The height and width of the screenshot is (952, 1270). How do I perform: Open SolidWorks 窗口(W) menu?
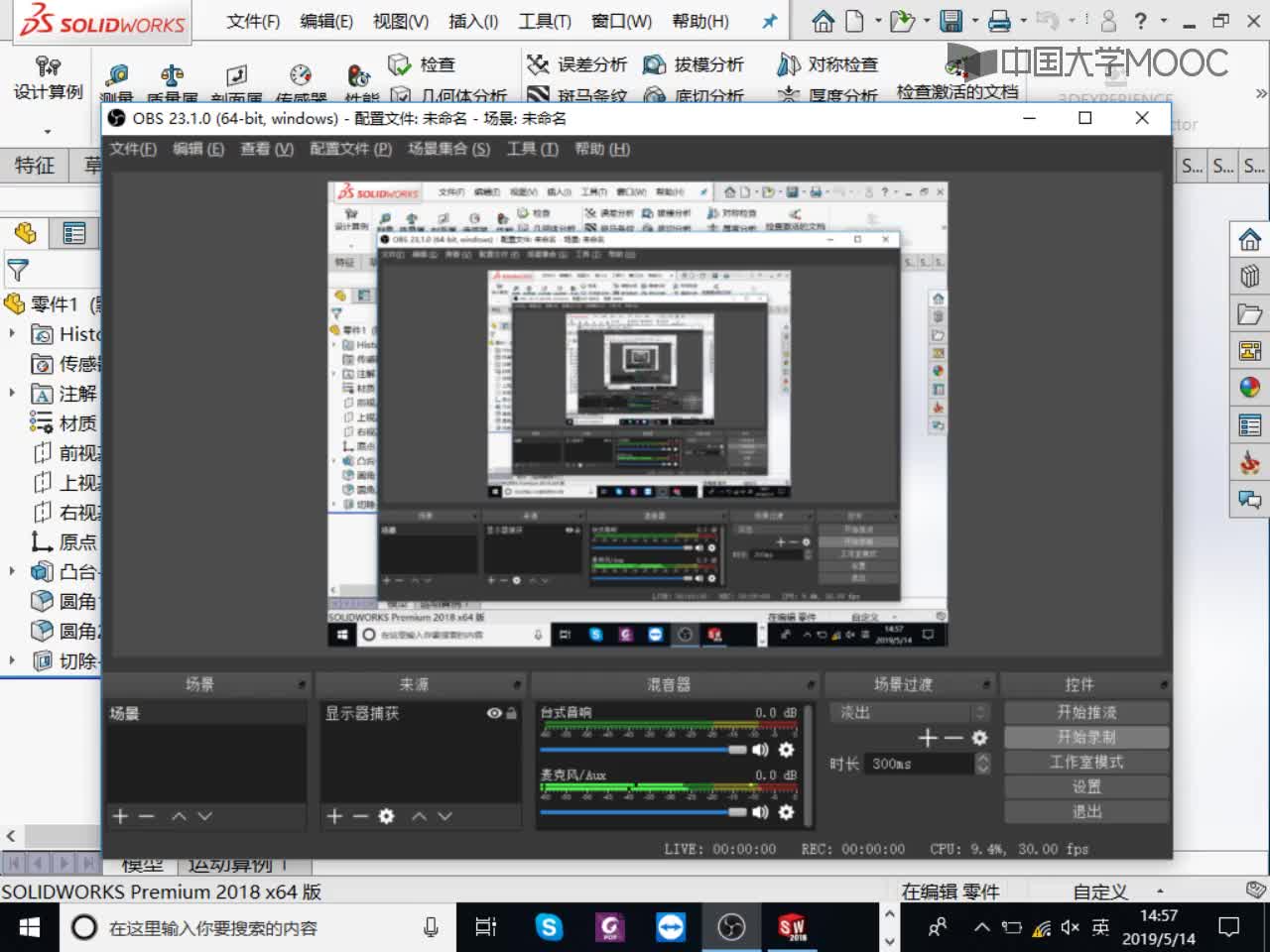click(x=621, y=21)
